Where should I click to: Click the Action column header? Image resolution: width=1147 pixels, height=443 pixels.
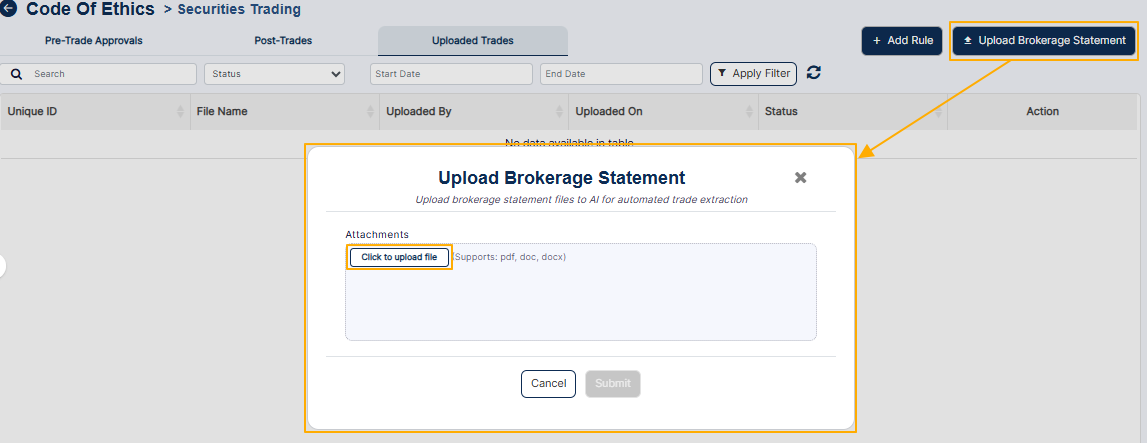pos(1042,112)
